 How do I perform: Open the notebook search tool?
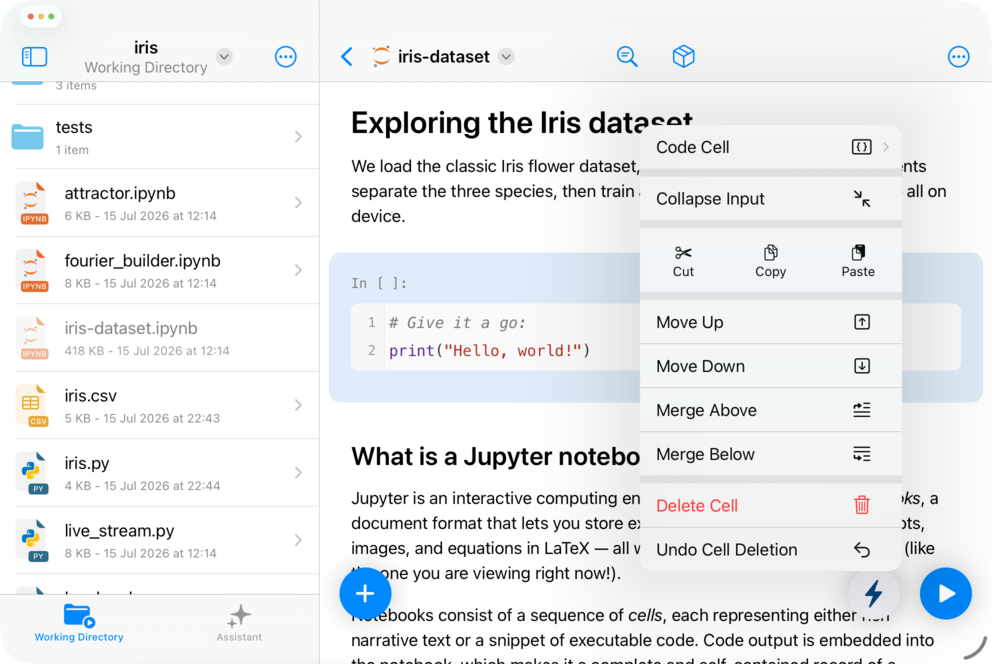pos(626,57)
